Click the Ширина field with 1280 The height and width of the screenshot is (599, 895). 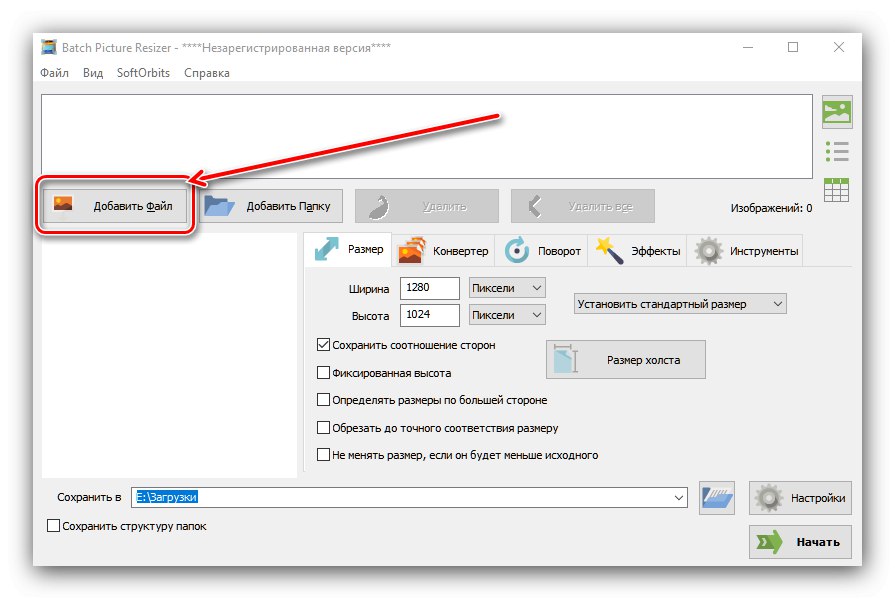429,288
